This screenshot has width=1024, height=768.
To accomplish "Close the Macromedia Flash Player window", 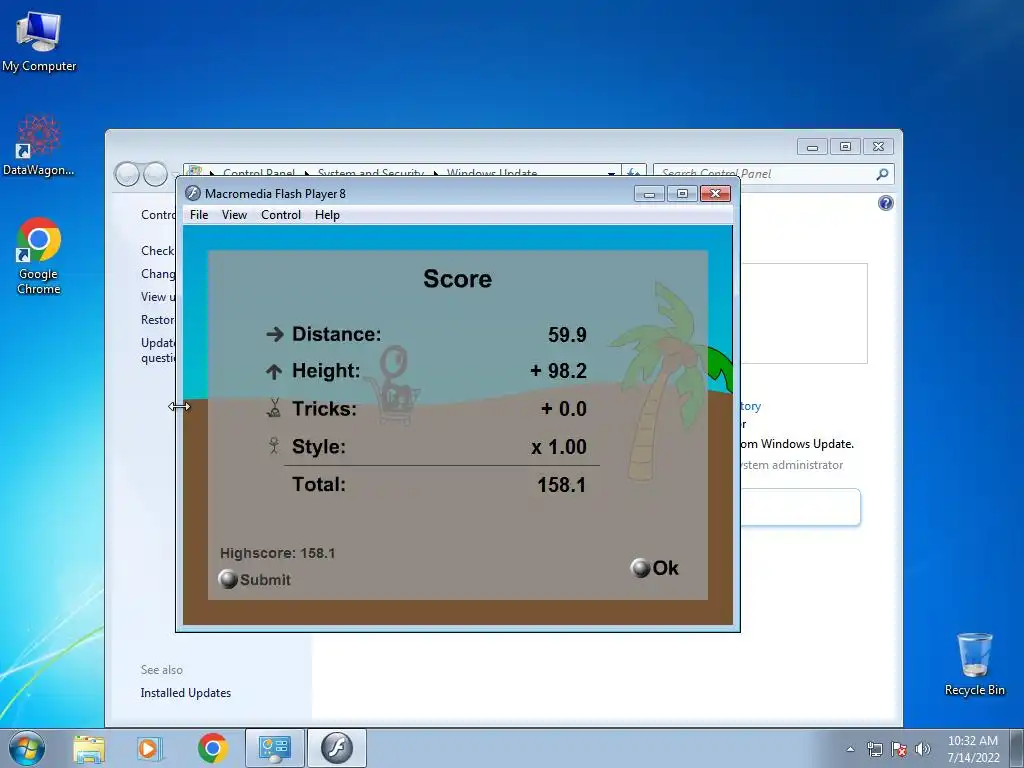I will (715, 194).
